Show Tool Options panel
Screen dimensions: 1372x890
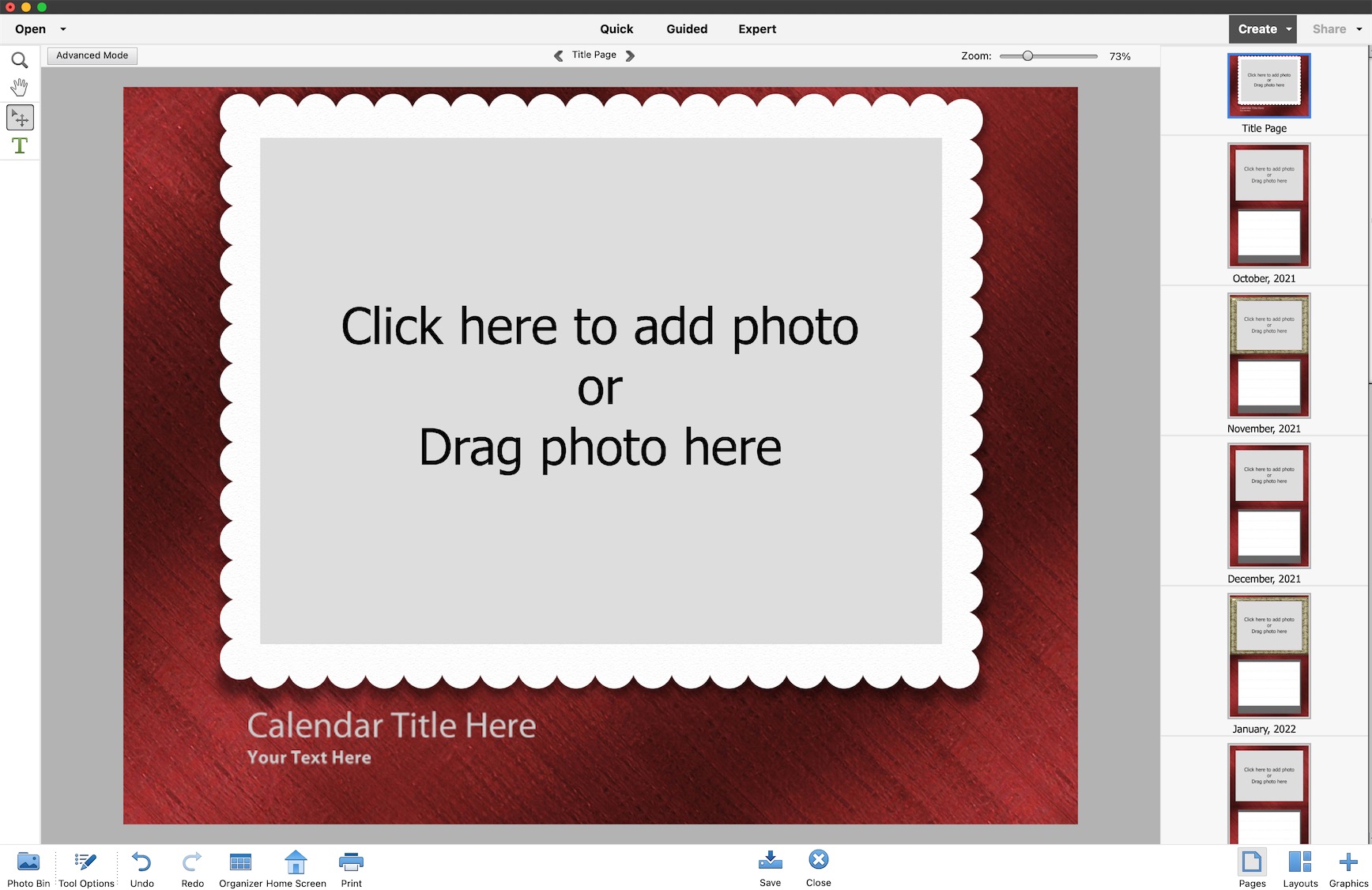pos(86,869)
